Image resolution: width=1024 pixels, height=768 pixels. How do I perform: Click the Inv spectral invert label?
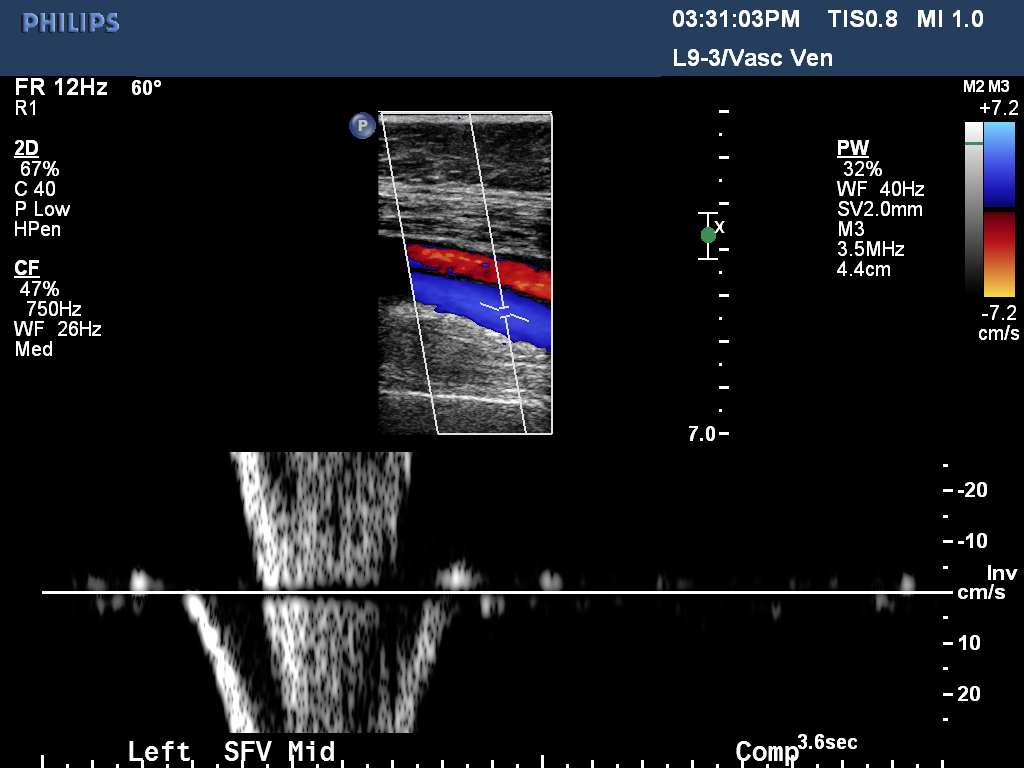point(1001,573)
